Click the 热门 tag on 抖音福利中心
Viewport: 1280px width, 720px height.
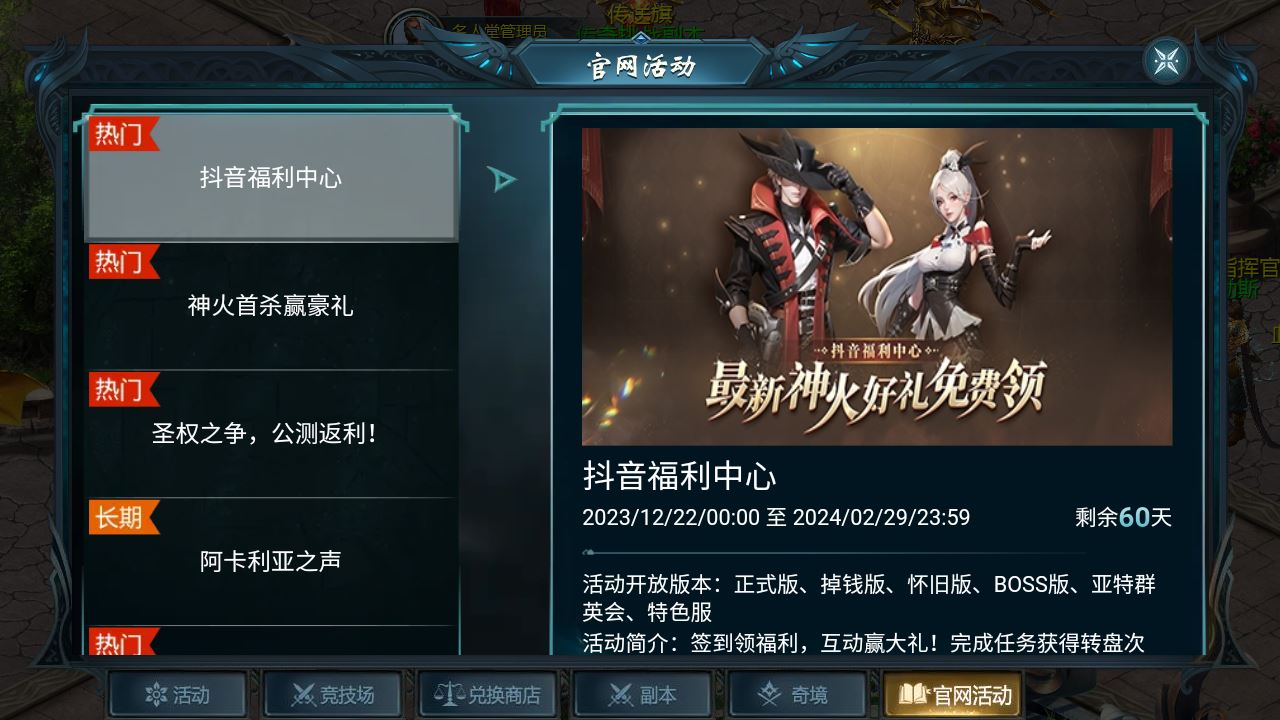pyautogui.click(x=122, y=134)
